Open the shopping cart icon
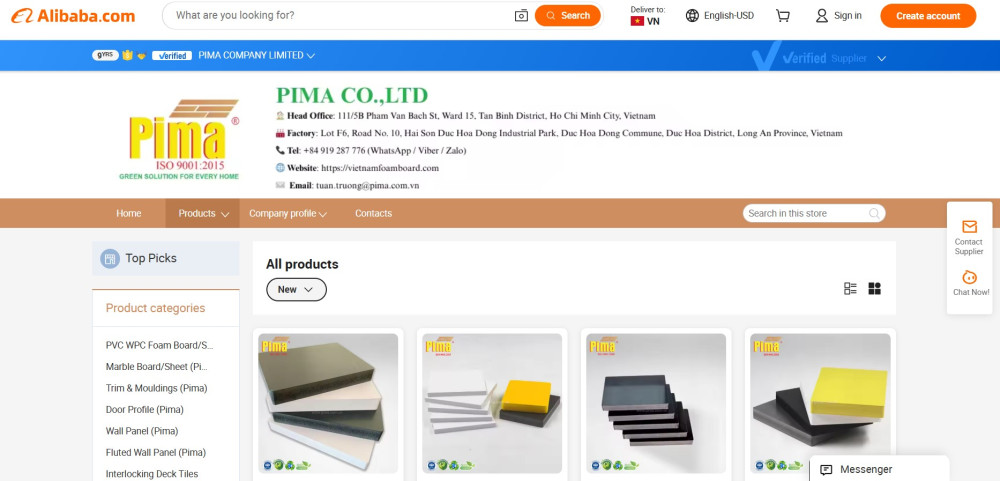The width and height of the screenshot is (1000, 481). pyautogui.click(x=783, y=16)
